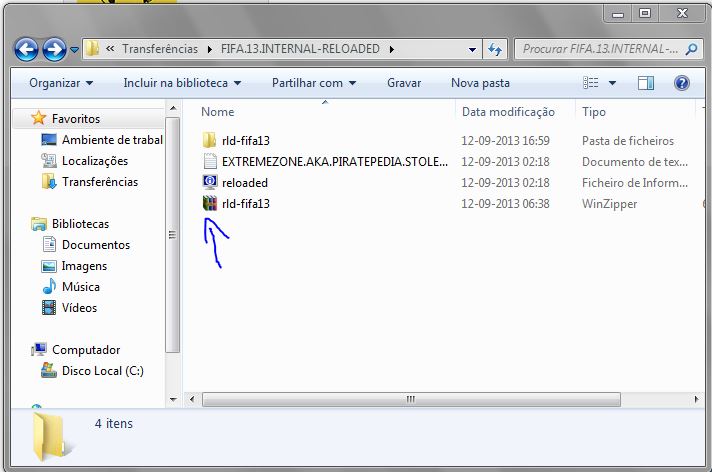This screenshot has width=712, height=472.
Task: Sort files by the Nome column header
Action: [218, 112]
